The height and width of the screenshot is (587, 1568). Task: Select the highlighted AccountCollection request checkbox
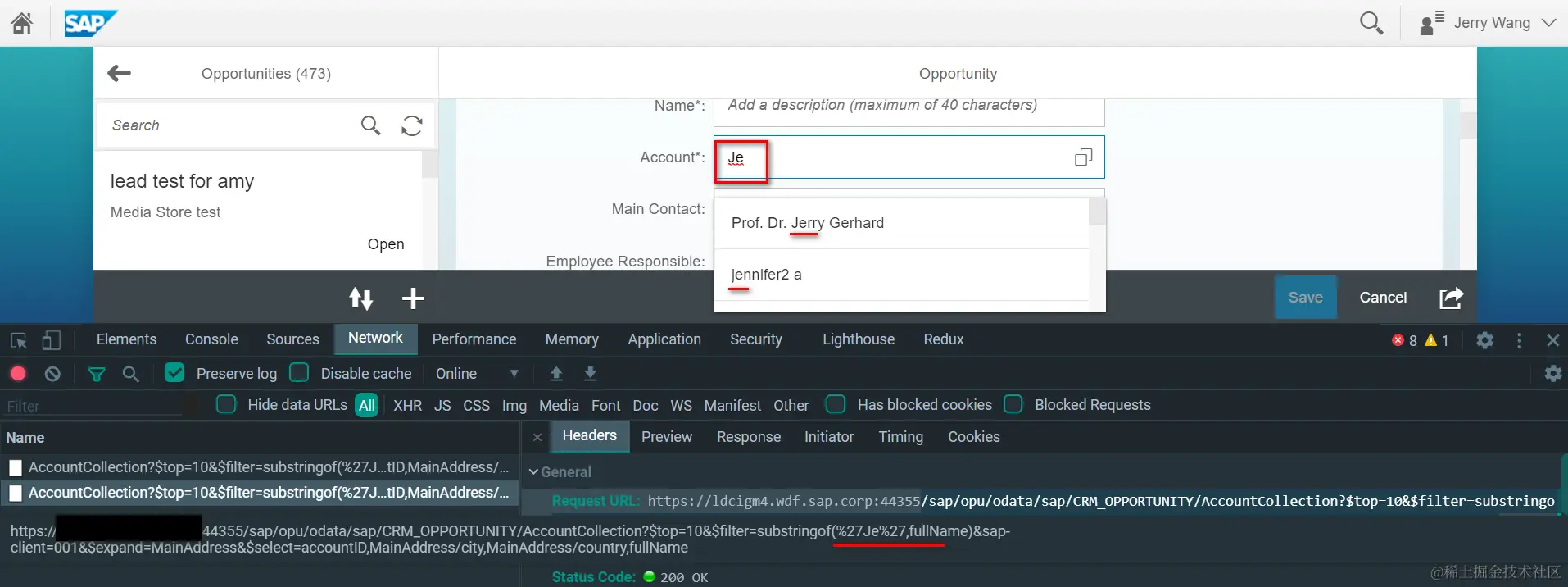tap(16, 494)
